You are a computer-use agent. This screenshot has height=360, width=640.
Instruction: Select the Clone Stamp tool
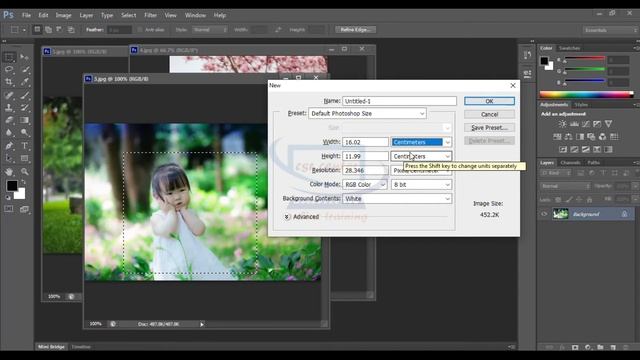point(9,108)
